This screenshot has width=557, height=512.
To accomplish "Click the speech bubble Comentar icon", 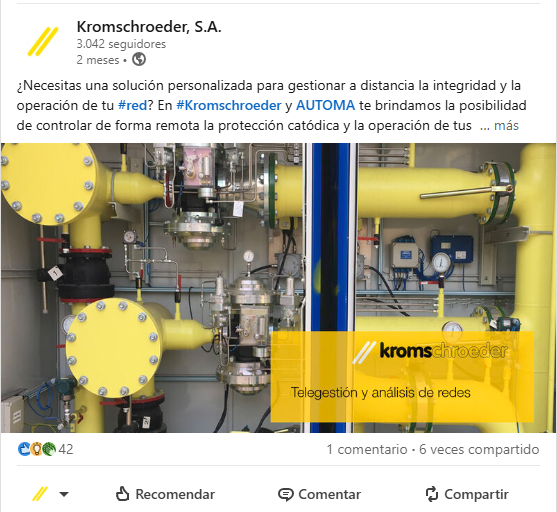I will [x=286, y=494].
